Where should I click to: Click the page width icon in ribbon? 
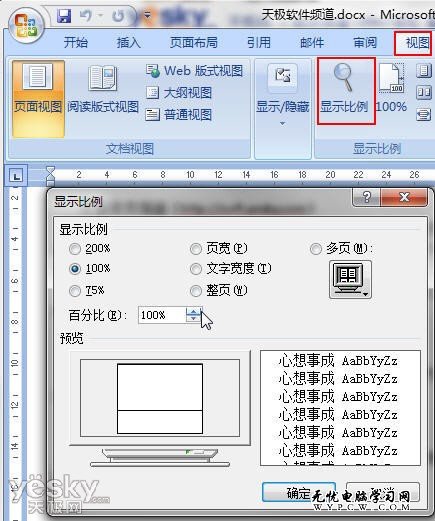click(x=424, y=115)
